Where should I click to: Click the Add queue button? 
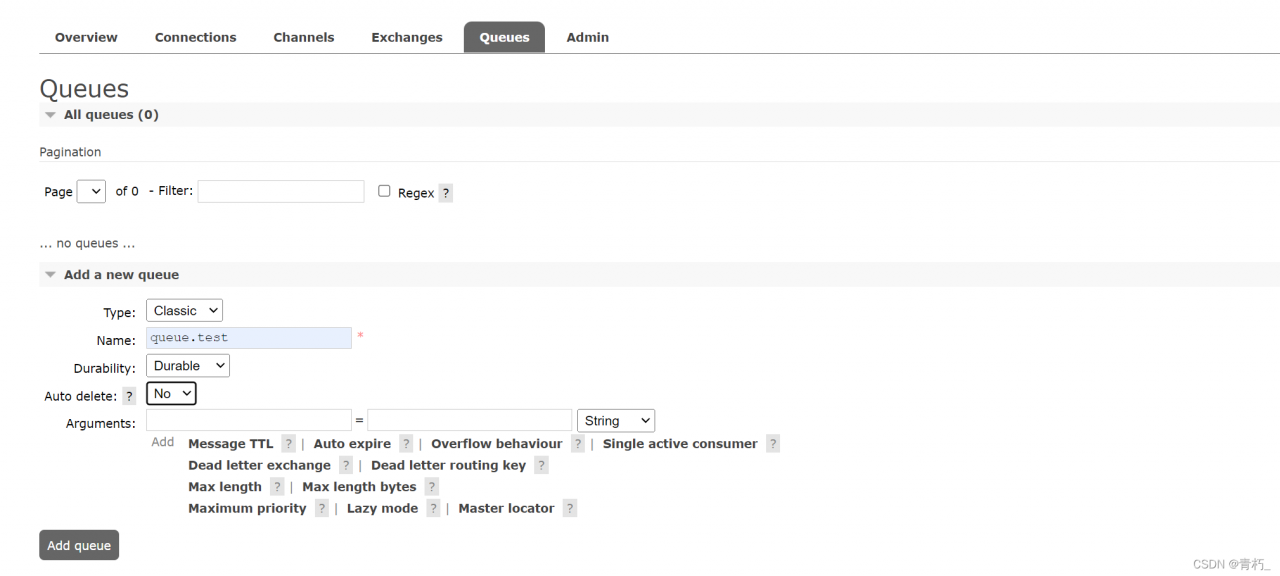point(79,545)
